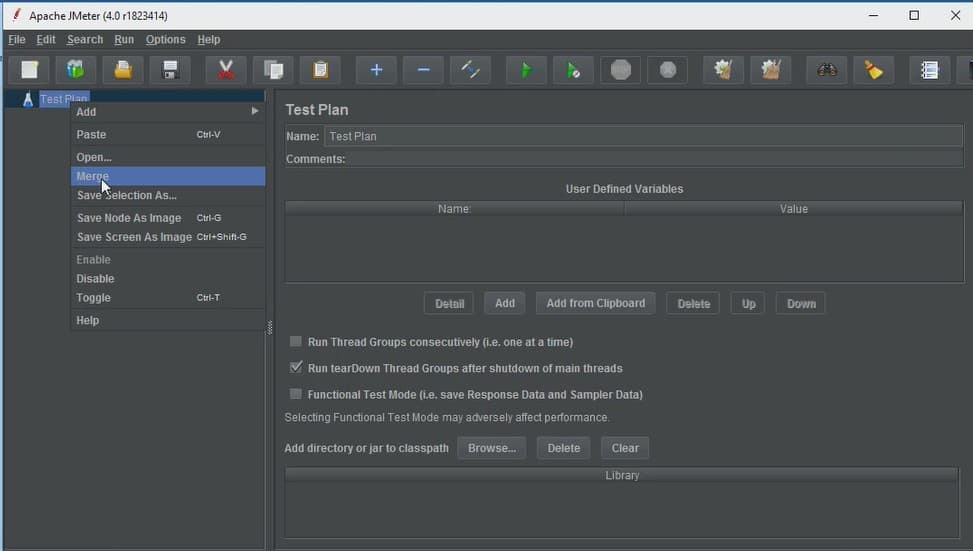Image resolution: width=973 pixels, height=551 pixels.
Task: Click the Comments input field
Action: point(655,159)
